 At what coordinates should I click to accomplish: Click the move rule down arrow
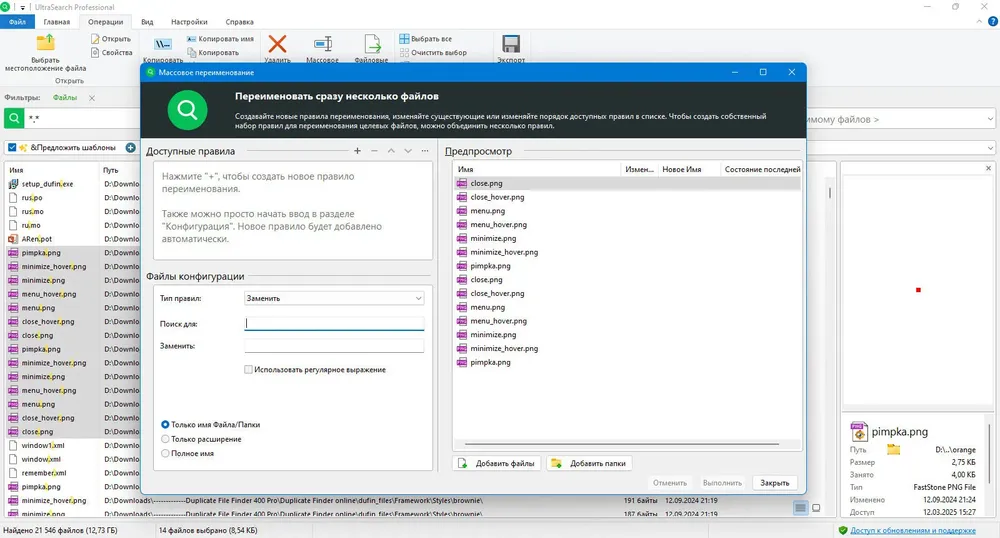(408, 151)
